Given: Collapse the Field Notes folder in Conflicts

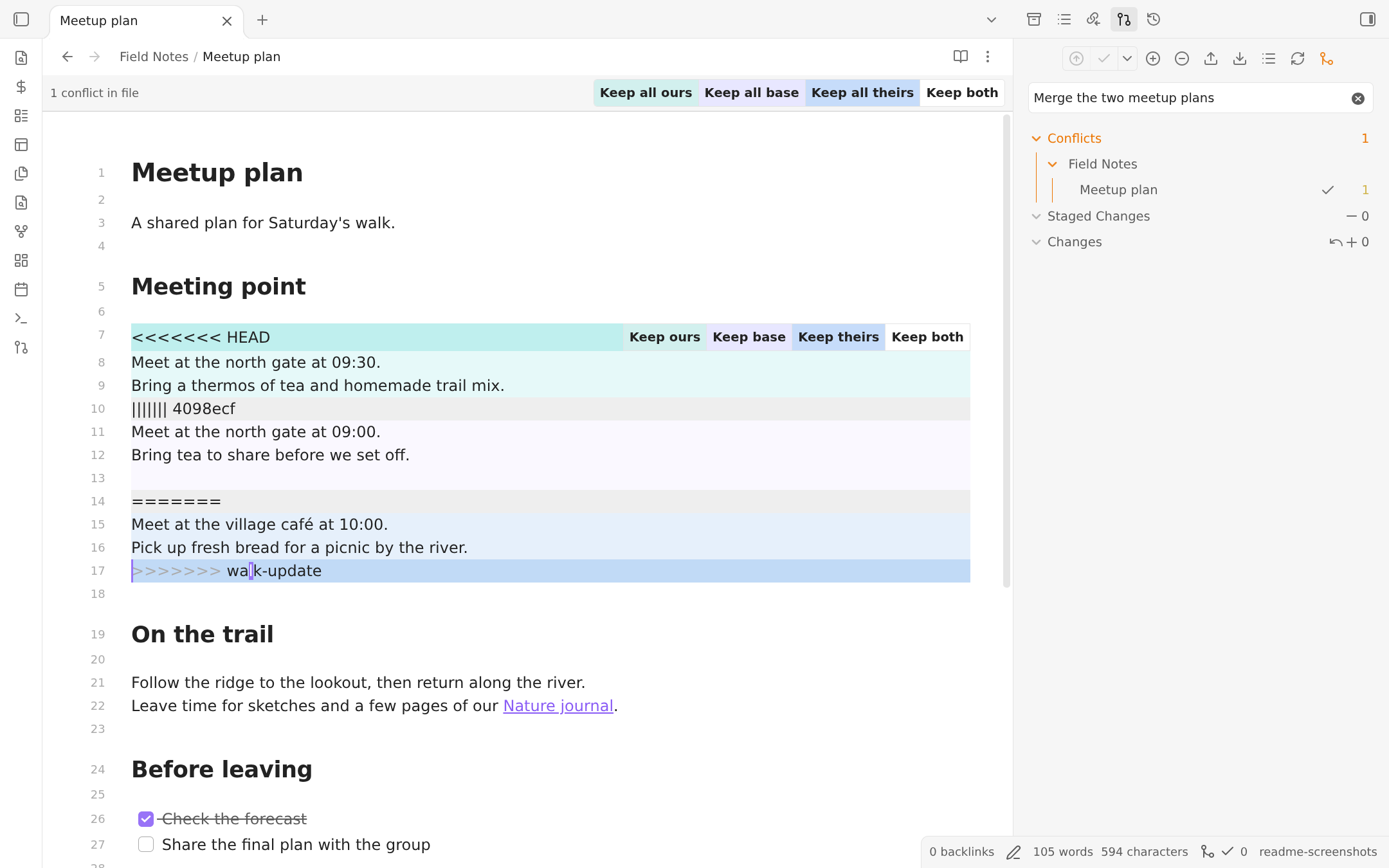Looking at the screenshot, I should tap(1053, 164).
